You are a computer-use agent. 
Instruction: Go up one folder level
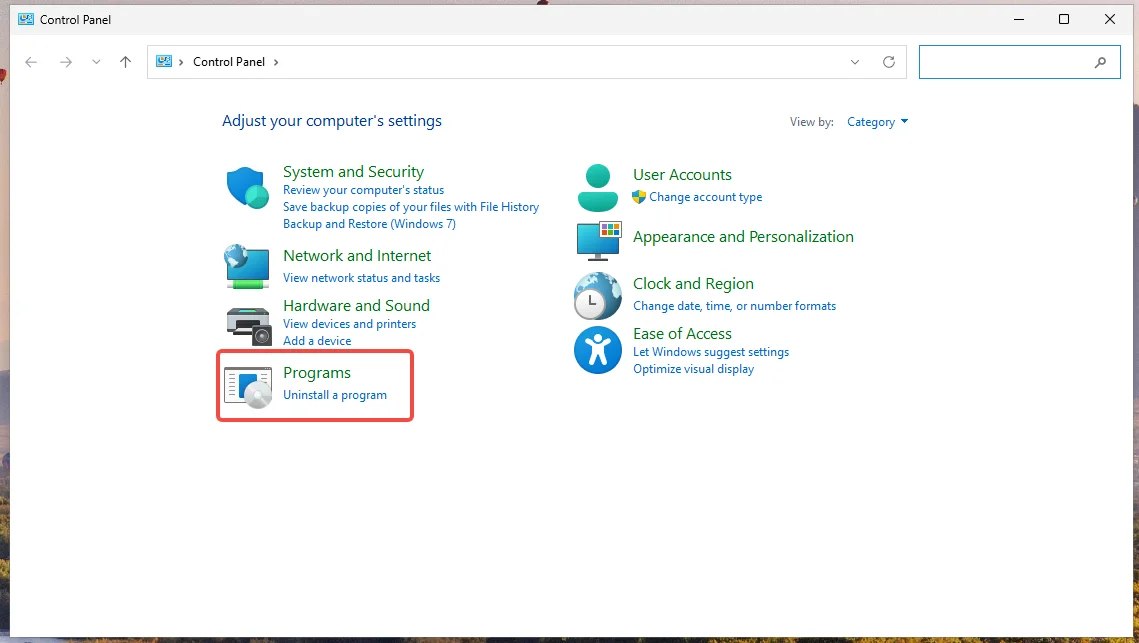coord(125,62)
